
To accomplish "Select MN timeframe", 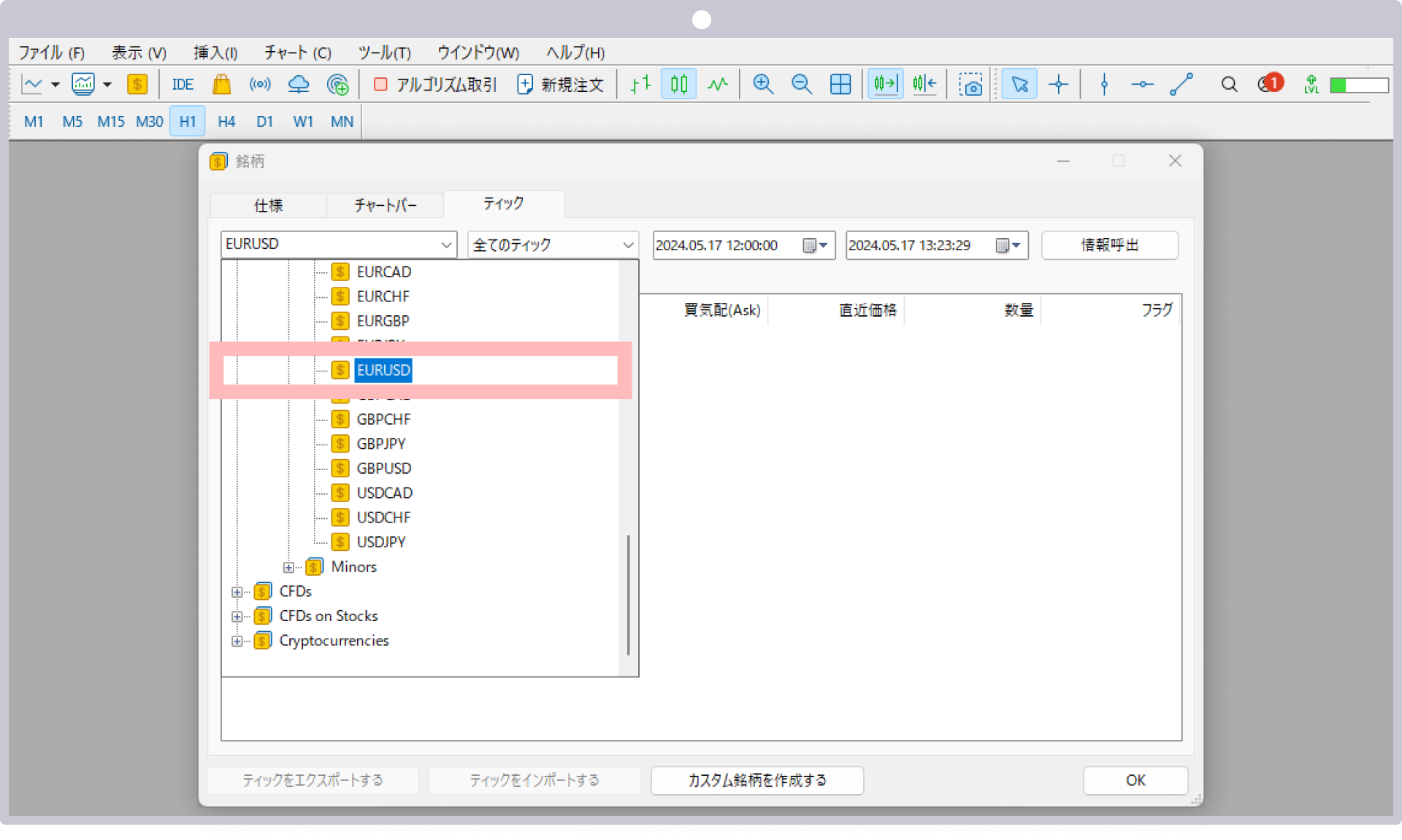I will pyautogui.click(x=342, y=122).
